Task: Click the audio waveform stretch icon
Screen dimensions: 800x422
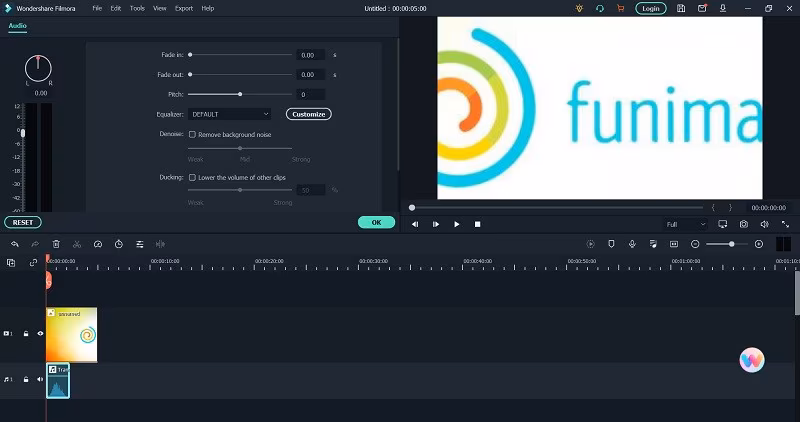Action: (x=160, y=244)
